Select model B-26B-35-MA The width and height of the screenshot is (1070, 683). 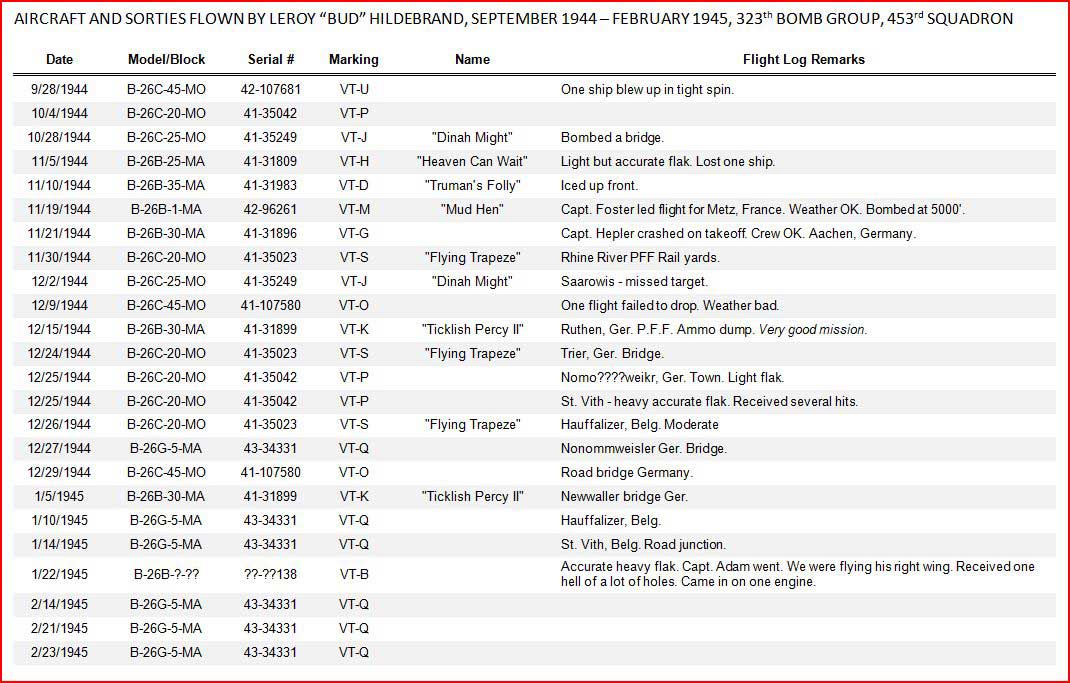tap(166, 185)
